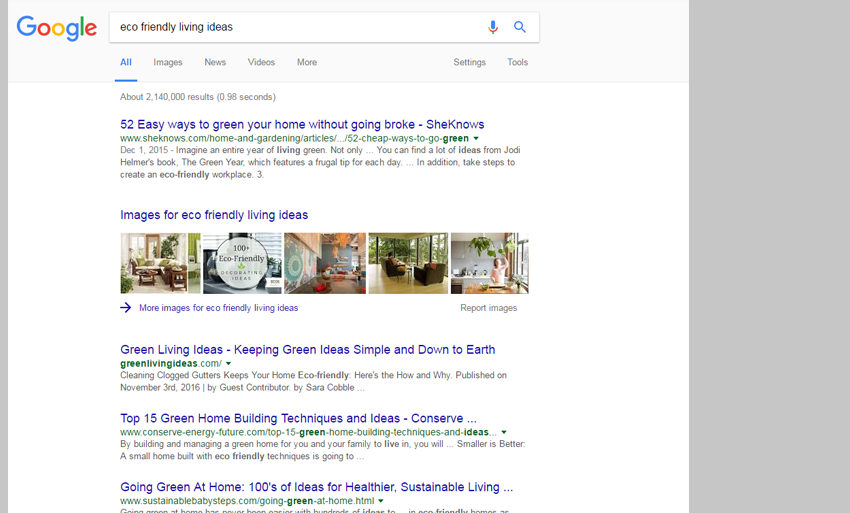Expand the dropdown arrow next to greenlivingideas.com
The image size is (850, 513).
click(228, 363)
